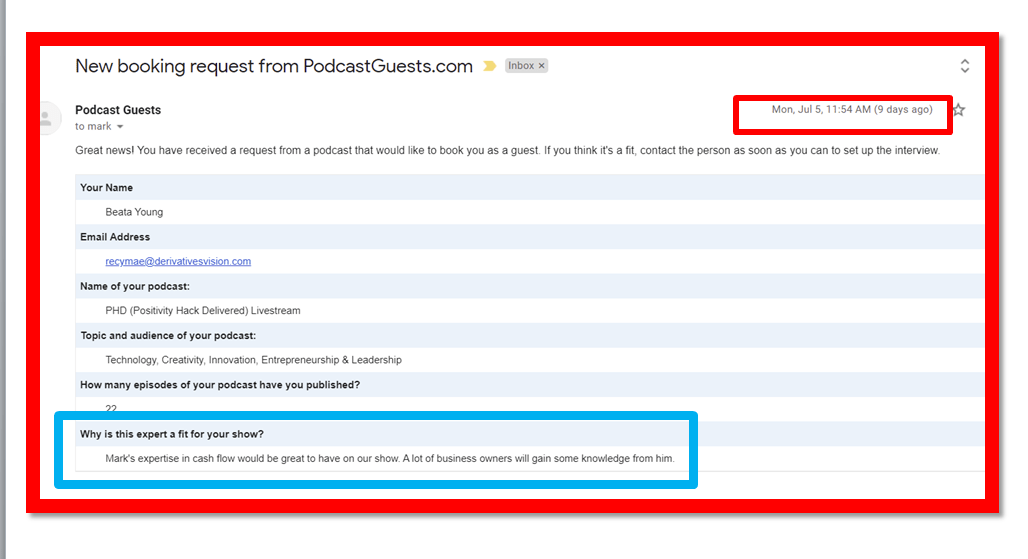Click the PHD Livestream podcast name
The image size is (1028, 559).
(x=203, y=311)
